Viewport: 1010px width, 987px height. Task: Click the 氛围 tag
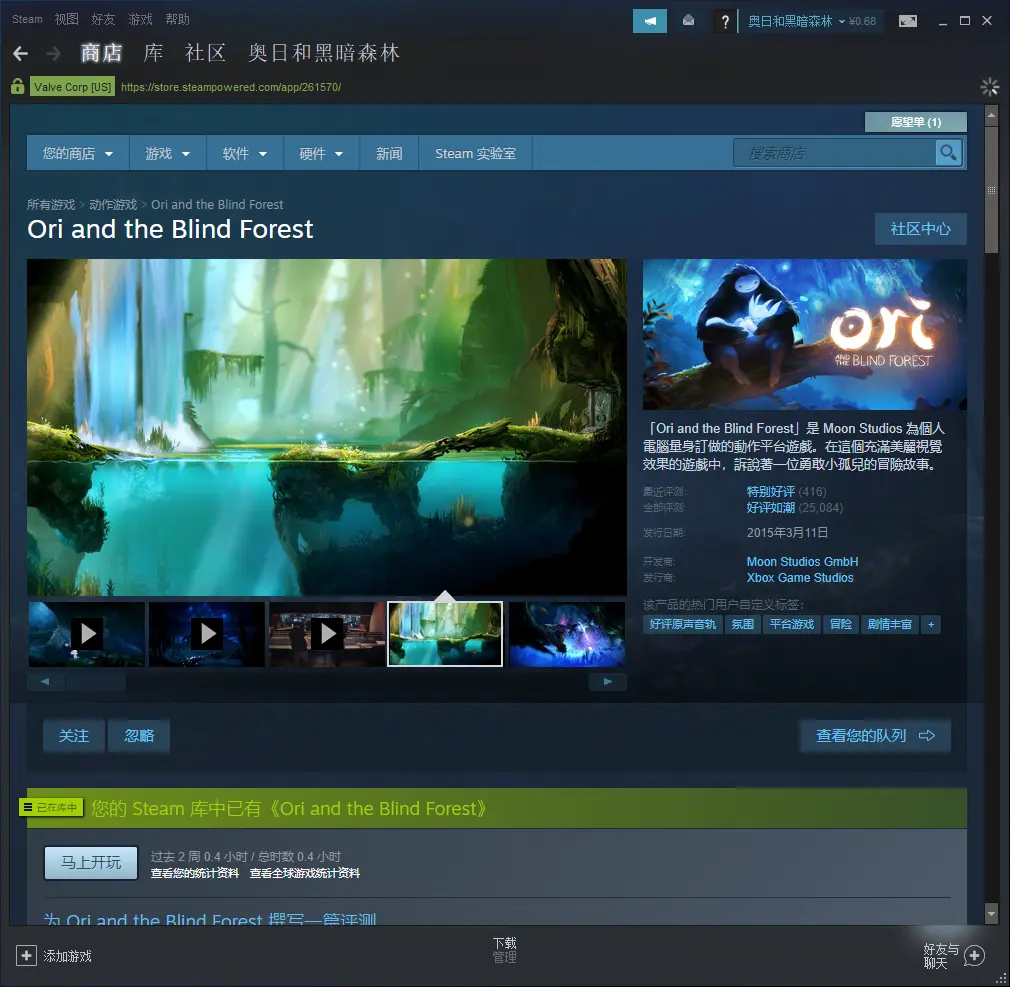click(x=743, y=624)
